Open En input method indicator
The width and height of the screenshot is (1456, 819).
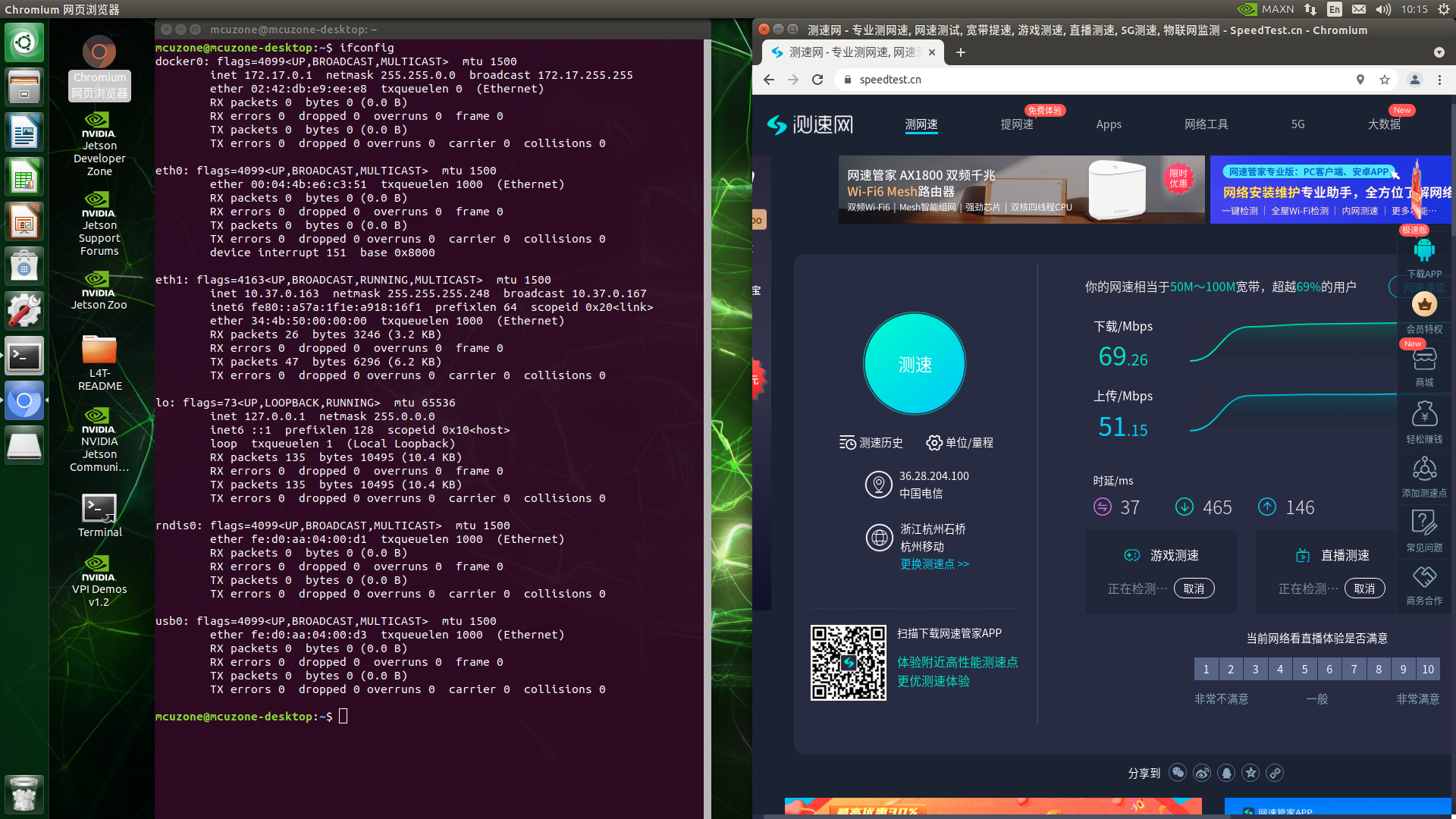[x=1335, y=9]
